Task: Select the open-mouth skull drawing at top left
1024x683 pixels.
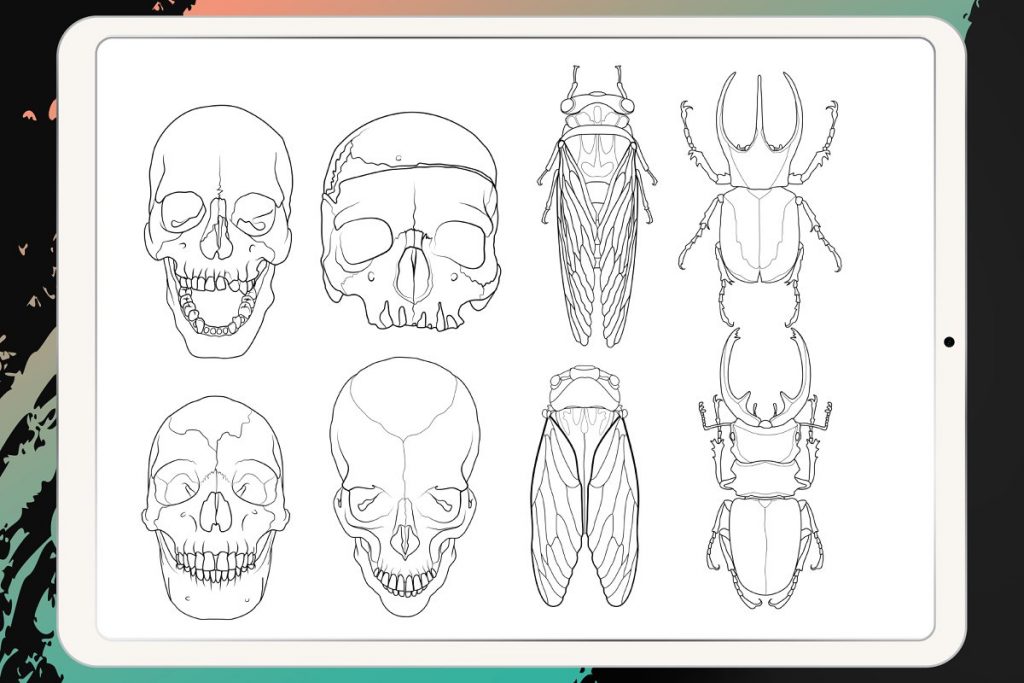Action: click(218, 232)
